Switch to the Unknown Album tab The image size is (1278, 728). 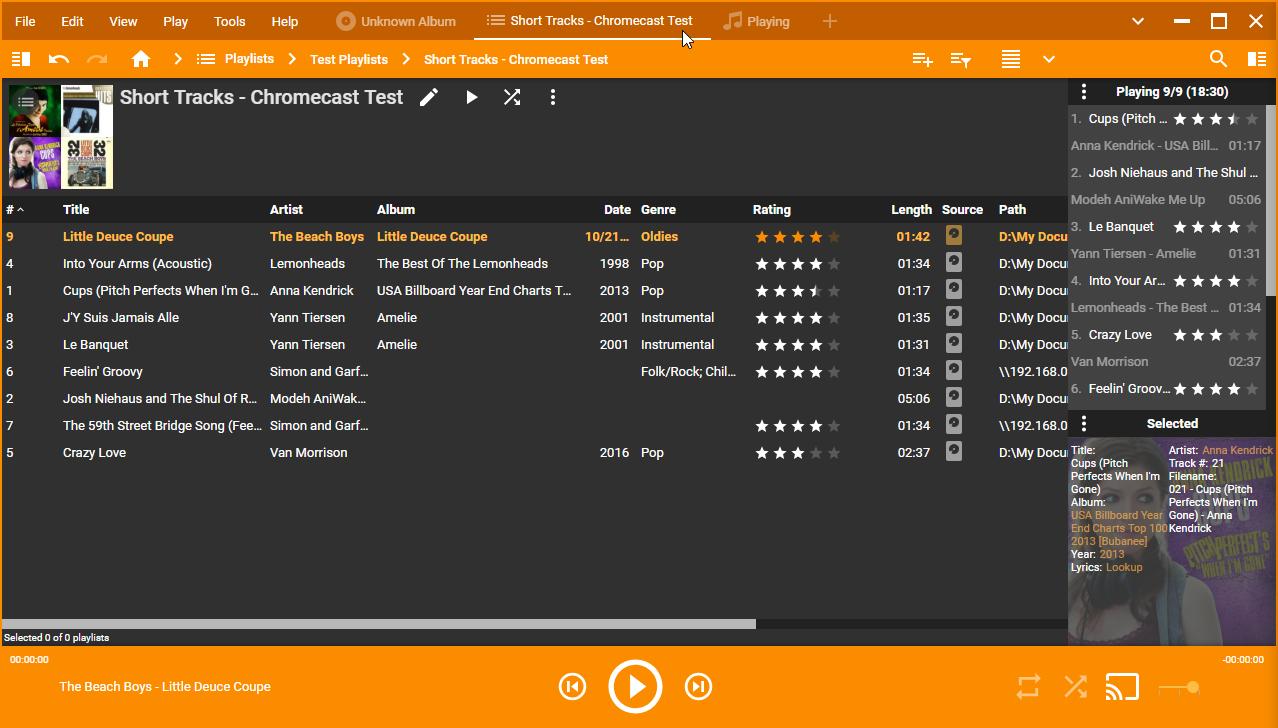(396, 21)
